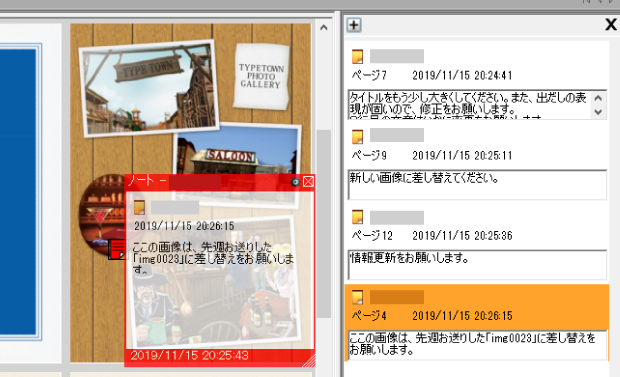Click the note icon inside the popup
Viewport: 620px width, 377px height.
pyautogui.click(x=139, y=207)
